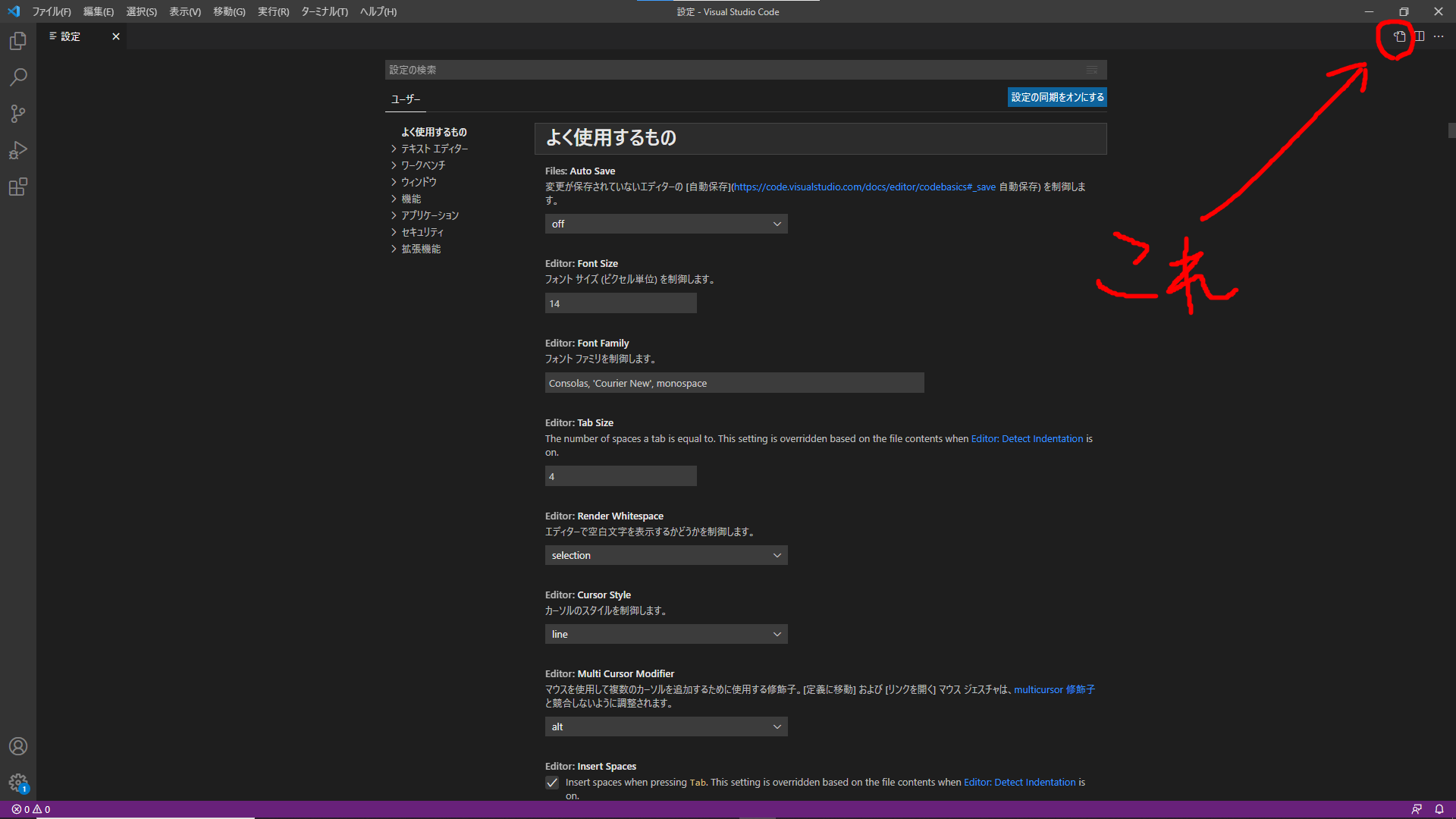Select the ユーザー settings tab
This screenshot has width=1456, height=819.
(406, 99)
